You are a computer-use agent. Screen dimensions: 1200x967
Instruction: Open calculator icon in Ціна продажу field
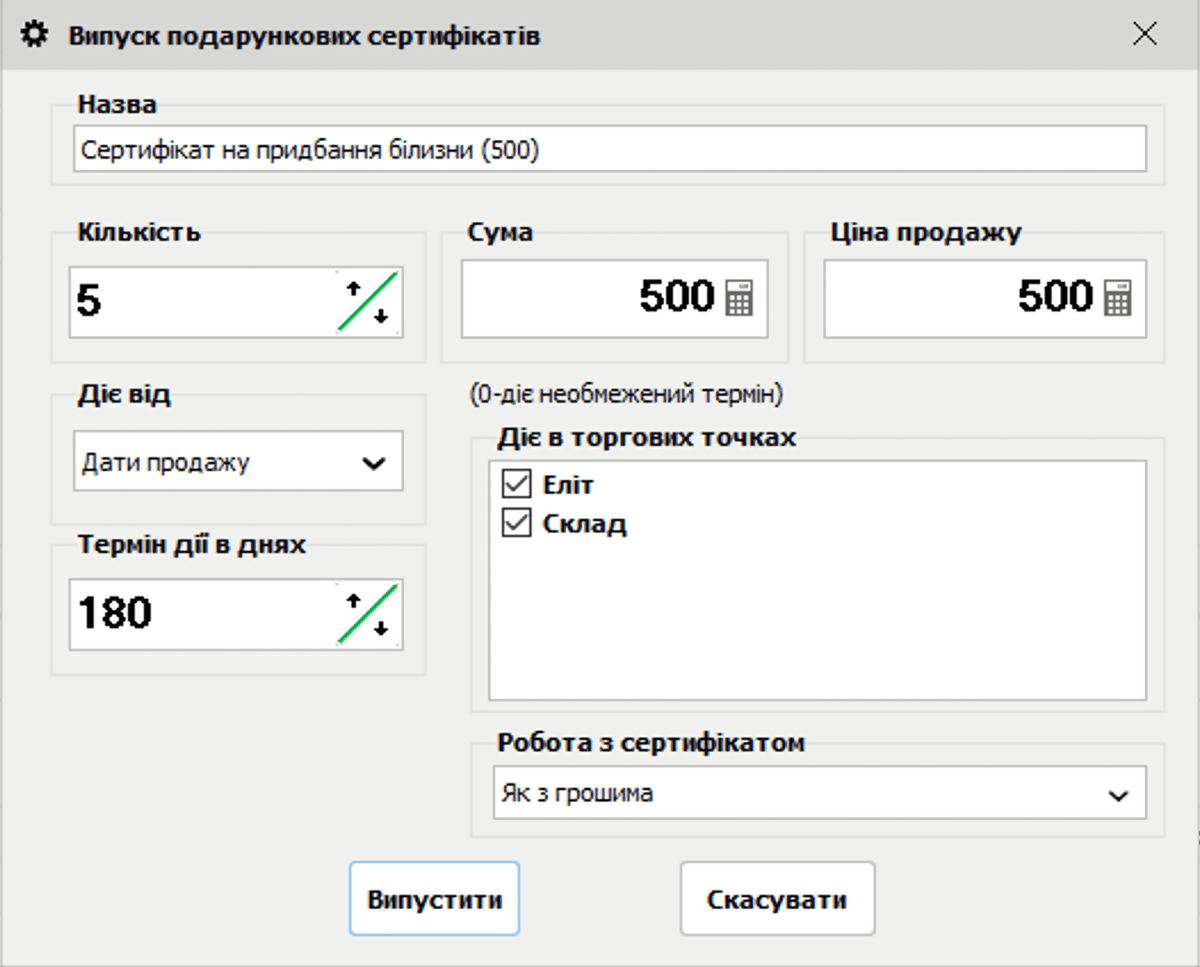[1117, 299]
